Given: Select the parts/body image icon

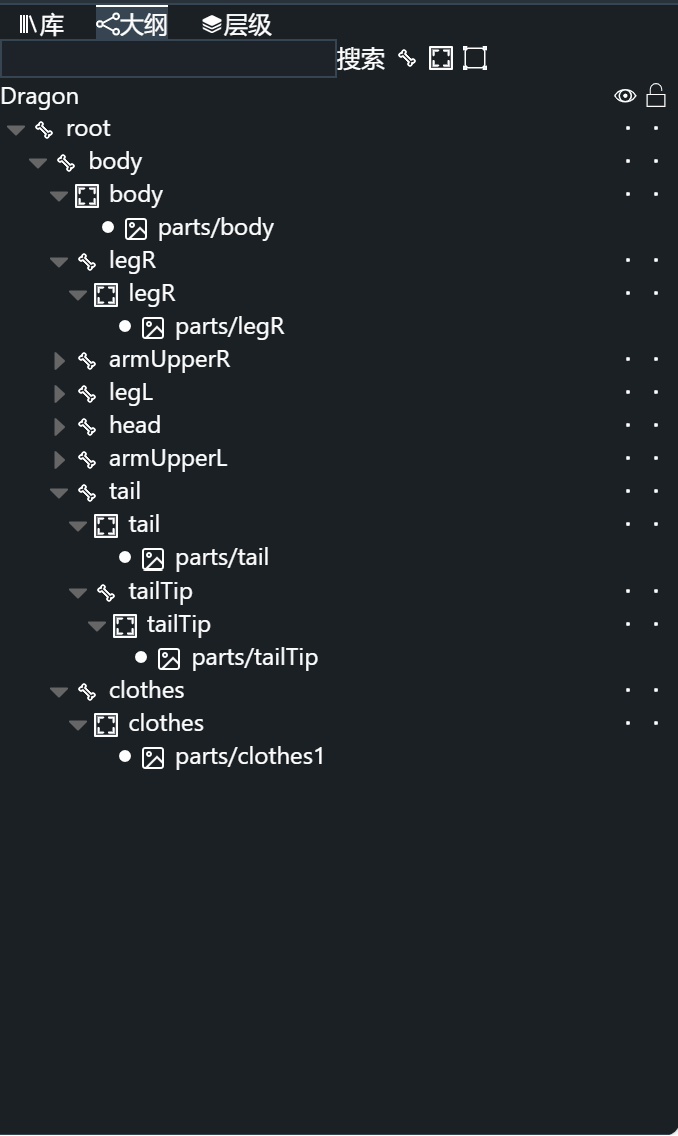Looking at the screenshot, I should tap(136, 229).
